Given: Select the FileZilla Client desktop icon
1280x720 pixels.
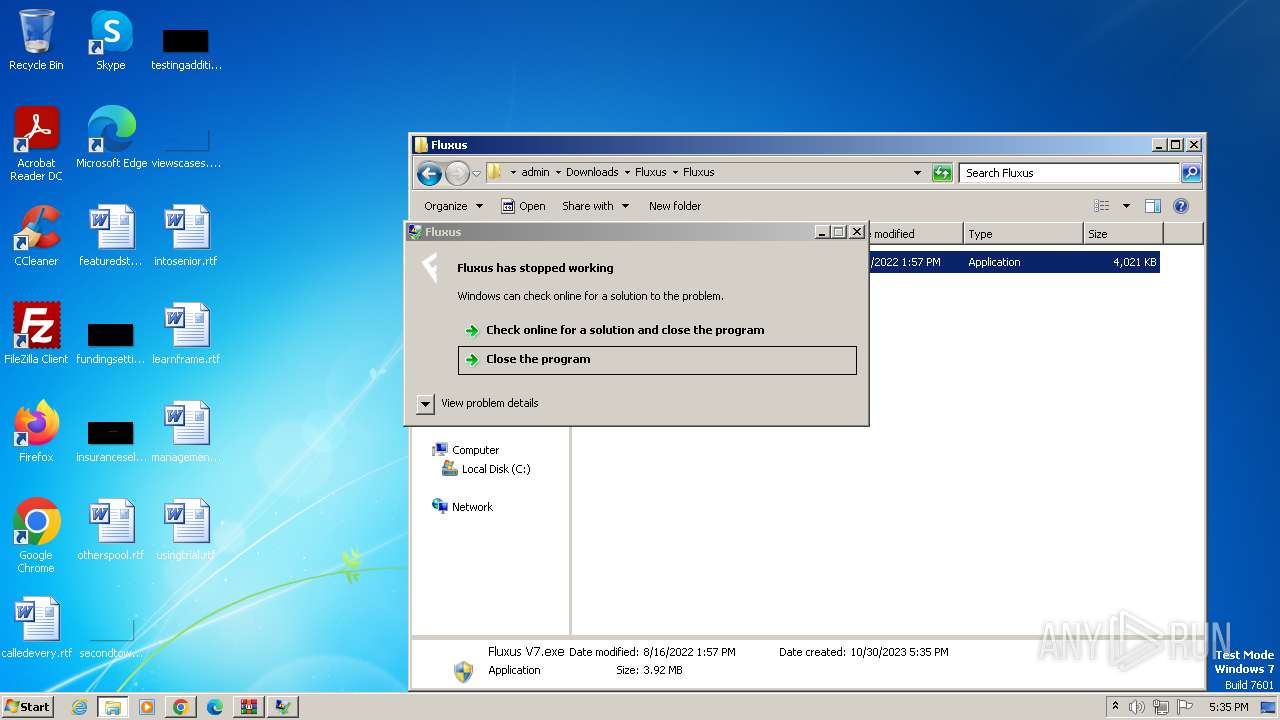Looking at the screenshot, I should pyautogui.click(x=36, y=326).
